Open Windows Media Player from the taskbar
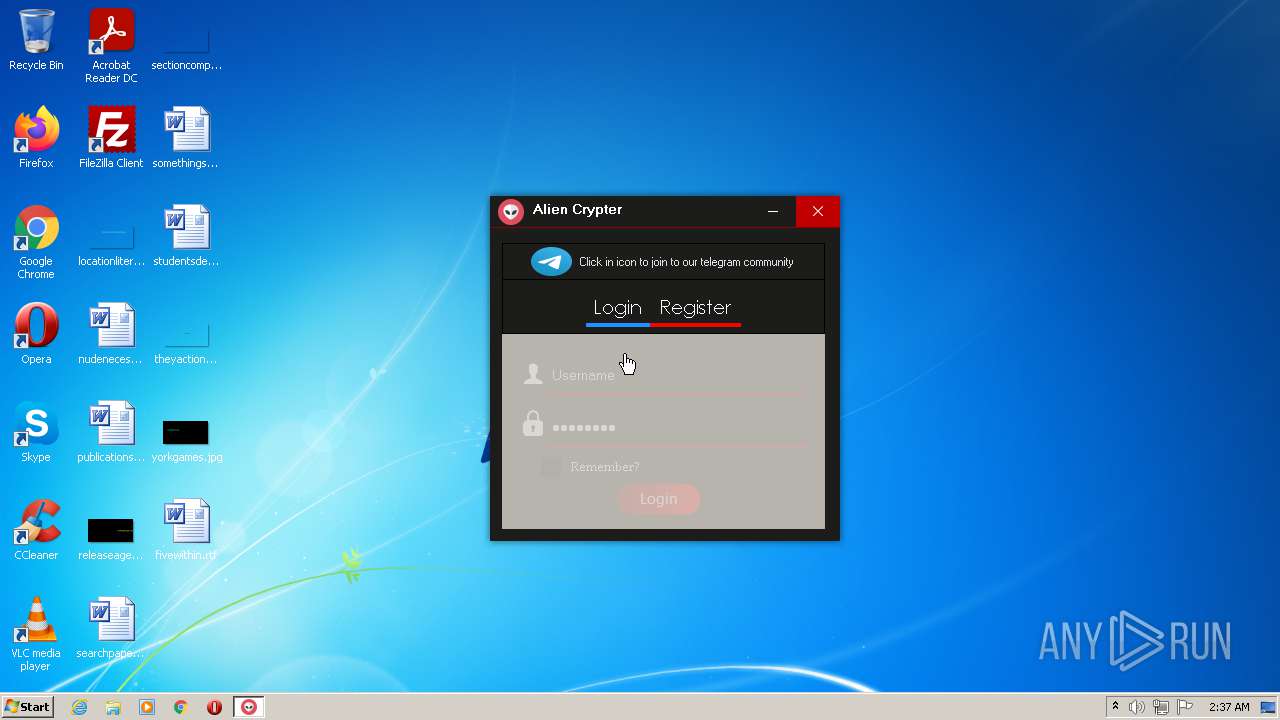1280x720 pixels. tap(147, 707)
